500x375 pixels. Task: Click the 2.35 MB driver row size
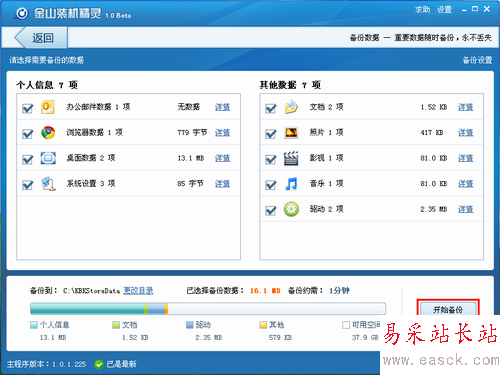pos(434,209)
